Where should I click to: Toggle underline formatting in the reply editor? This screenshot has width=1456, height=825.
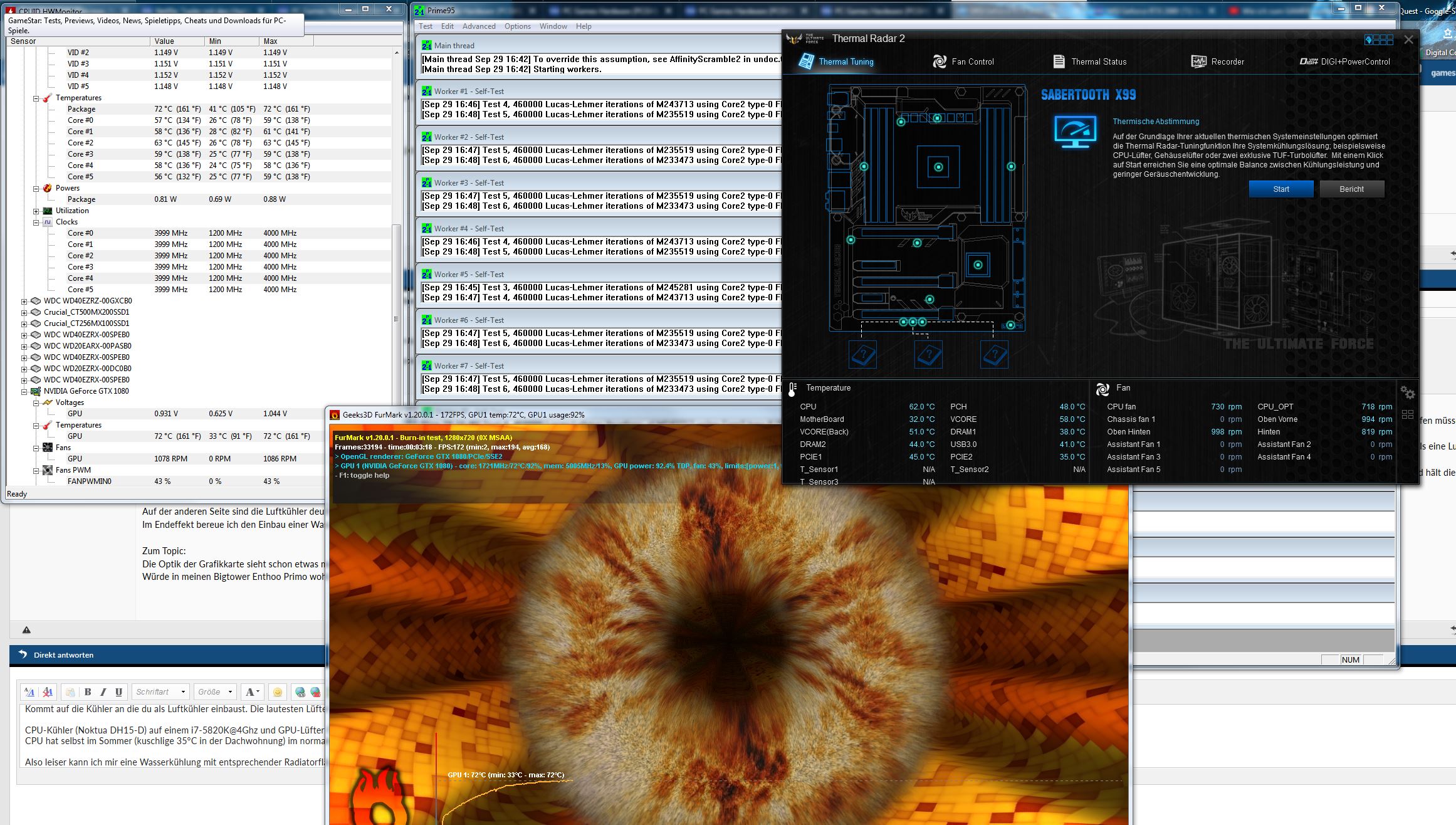118,692
